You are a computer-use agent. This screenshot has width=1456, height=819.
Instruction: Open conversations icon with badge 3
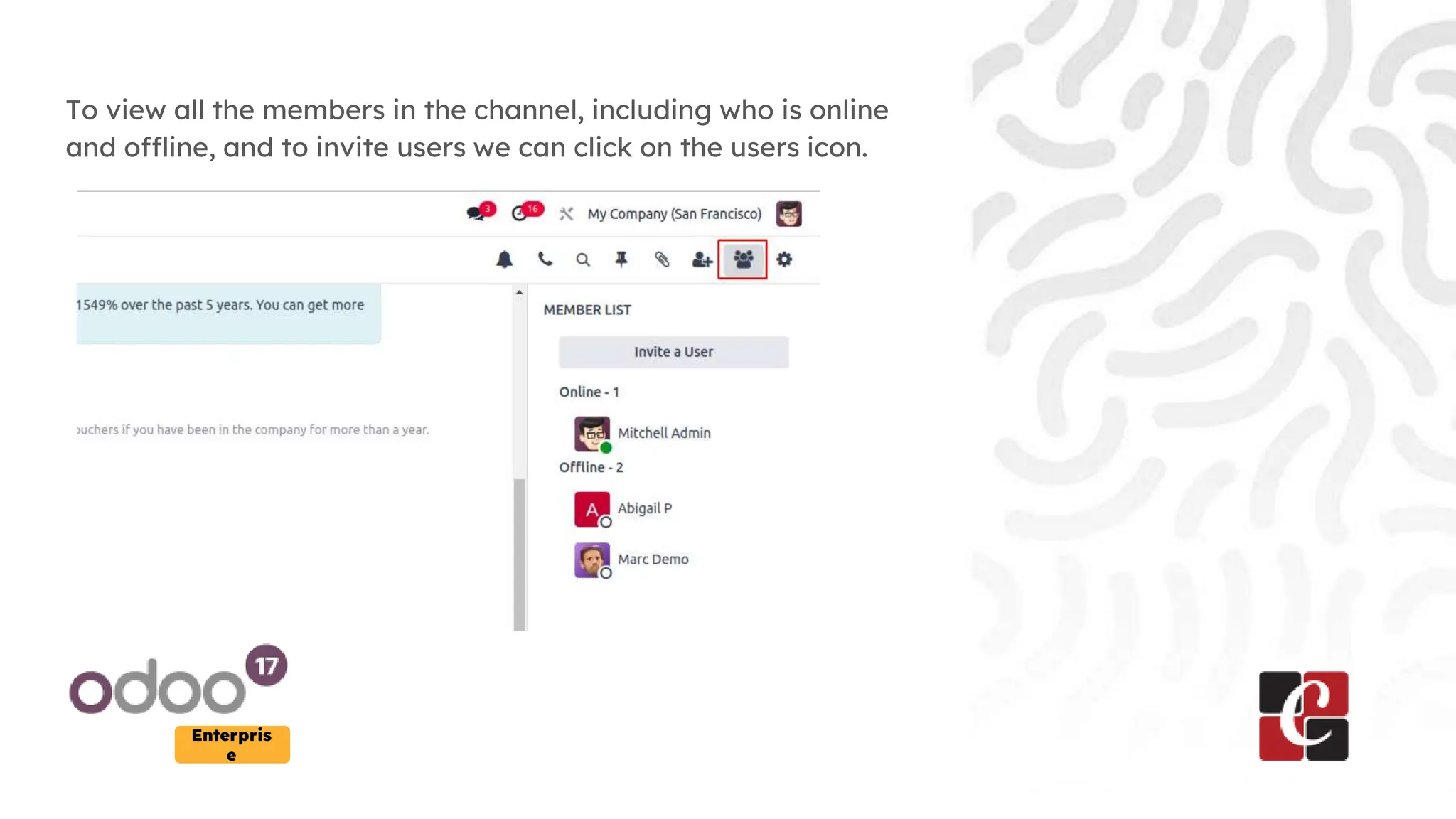coord(476,213)
